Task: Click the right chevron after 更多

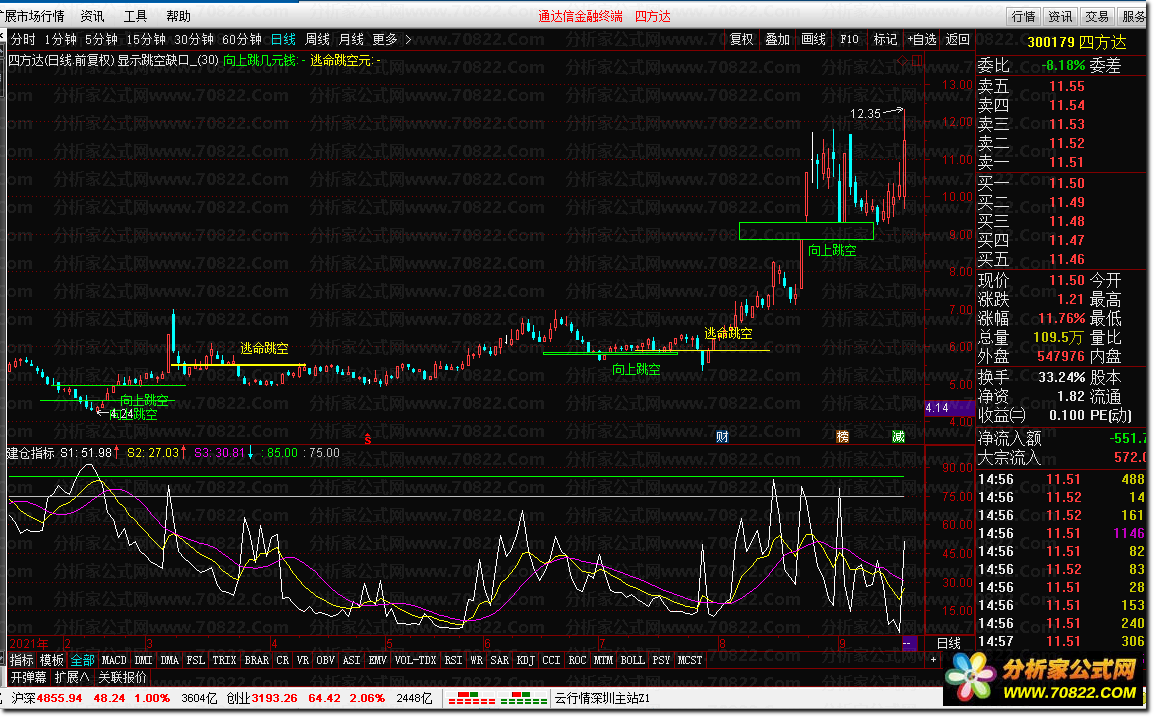Action: 409,40
